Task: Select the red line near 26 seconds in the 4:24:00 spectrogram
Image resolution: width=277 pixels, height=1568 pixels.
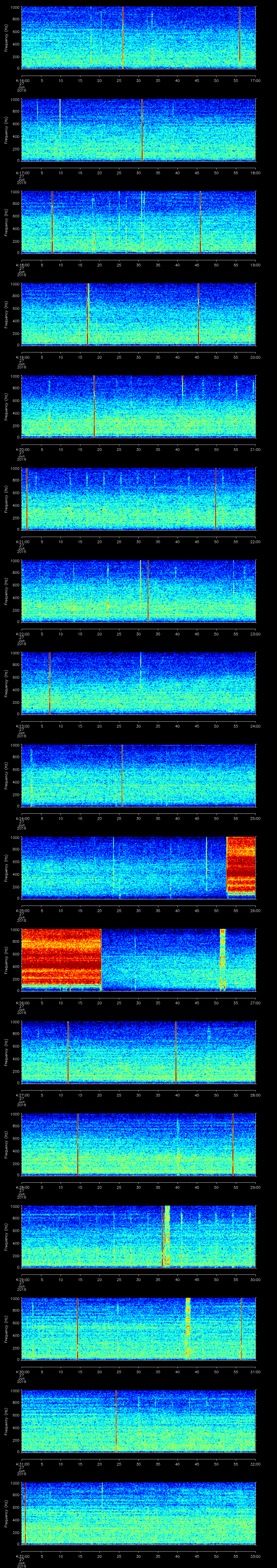Action: (x=122, y=775)
